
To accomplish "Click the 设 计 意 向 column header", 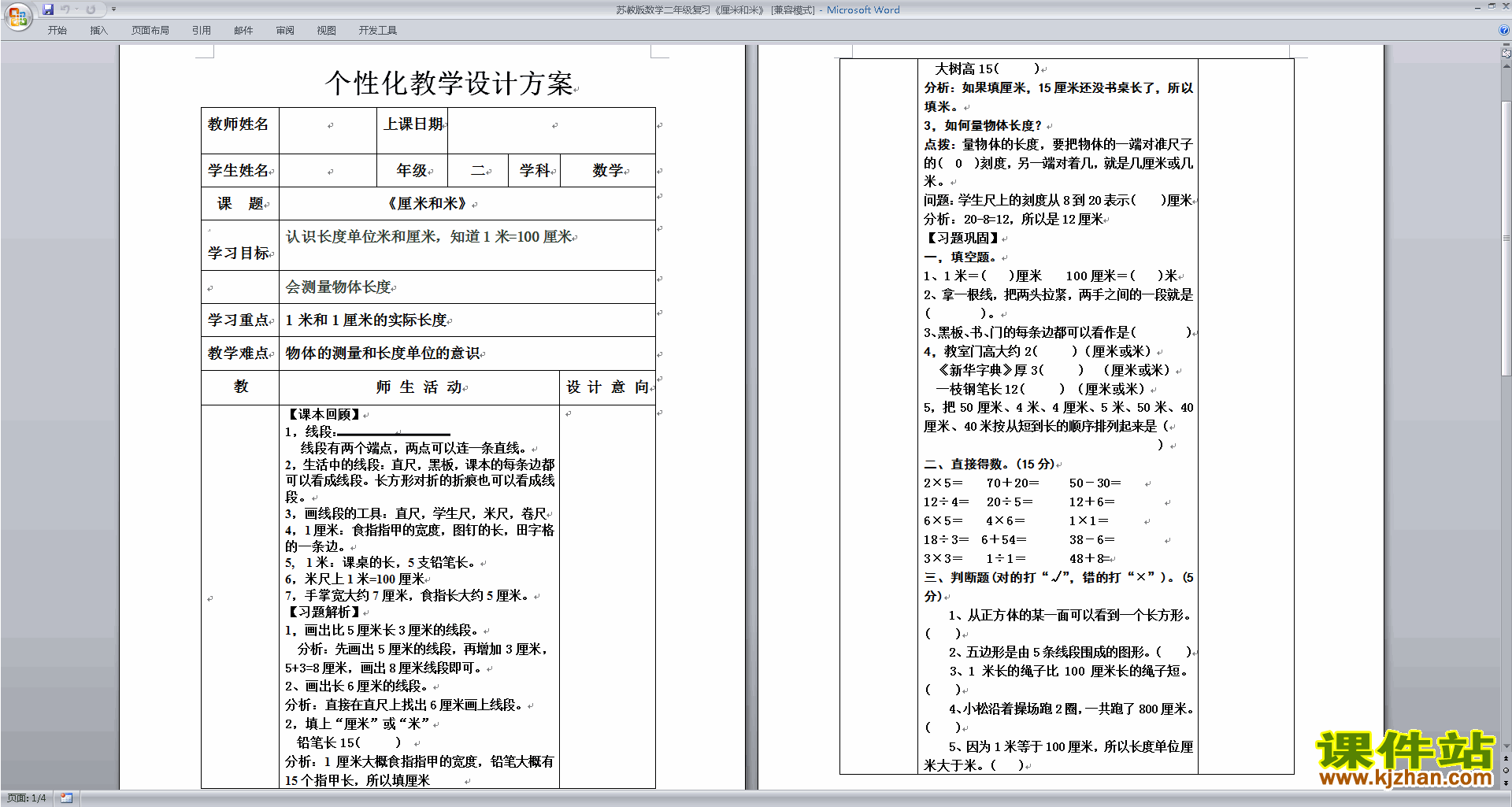I will (608, 387).
